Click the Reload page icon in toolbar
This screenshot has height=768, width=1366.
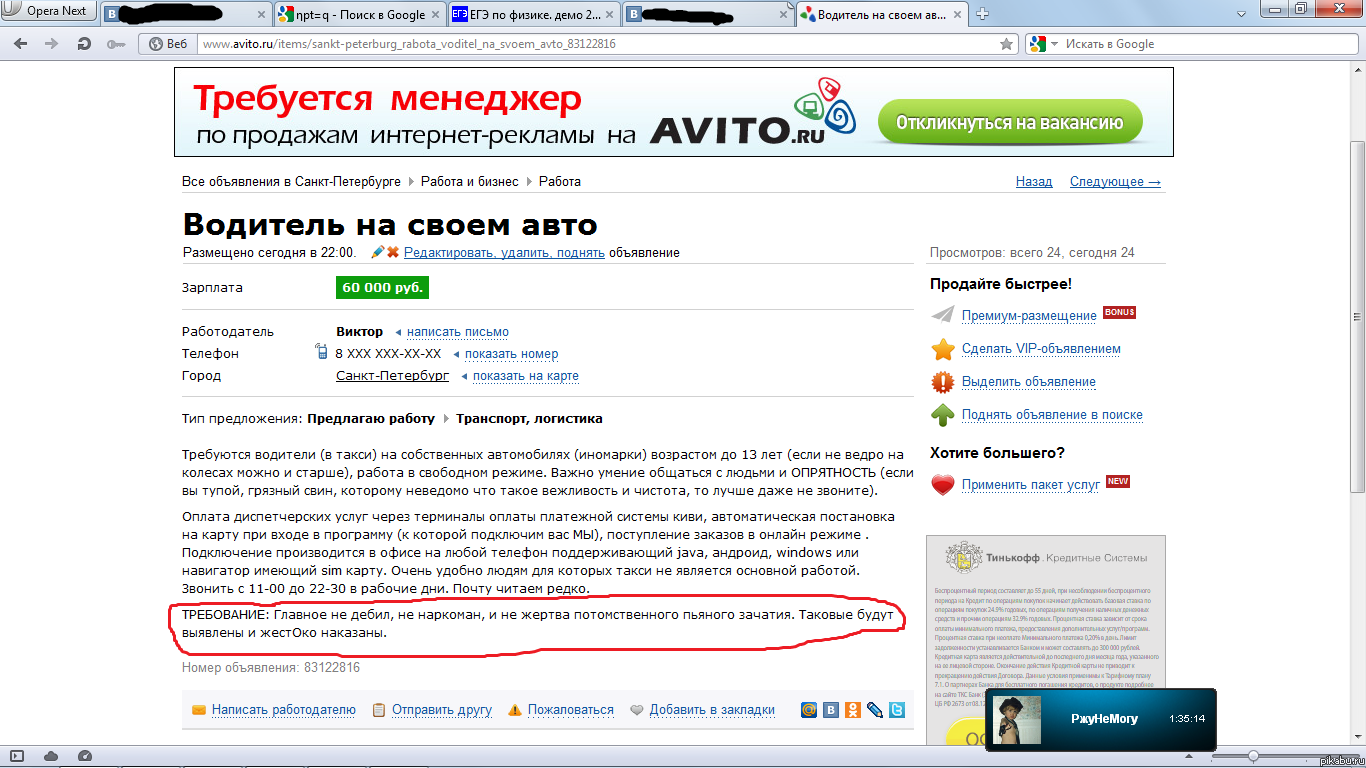(85, 44)
